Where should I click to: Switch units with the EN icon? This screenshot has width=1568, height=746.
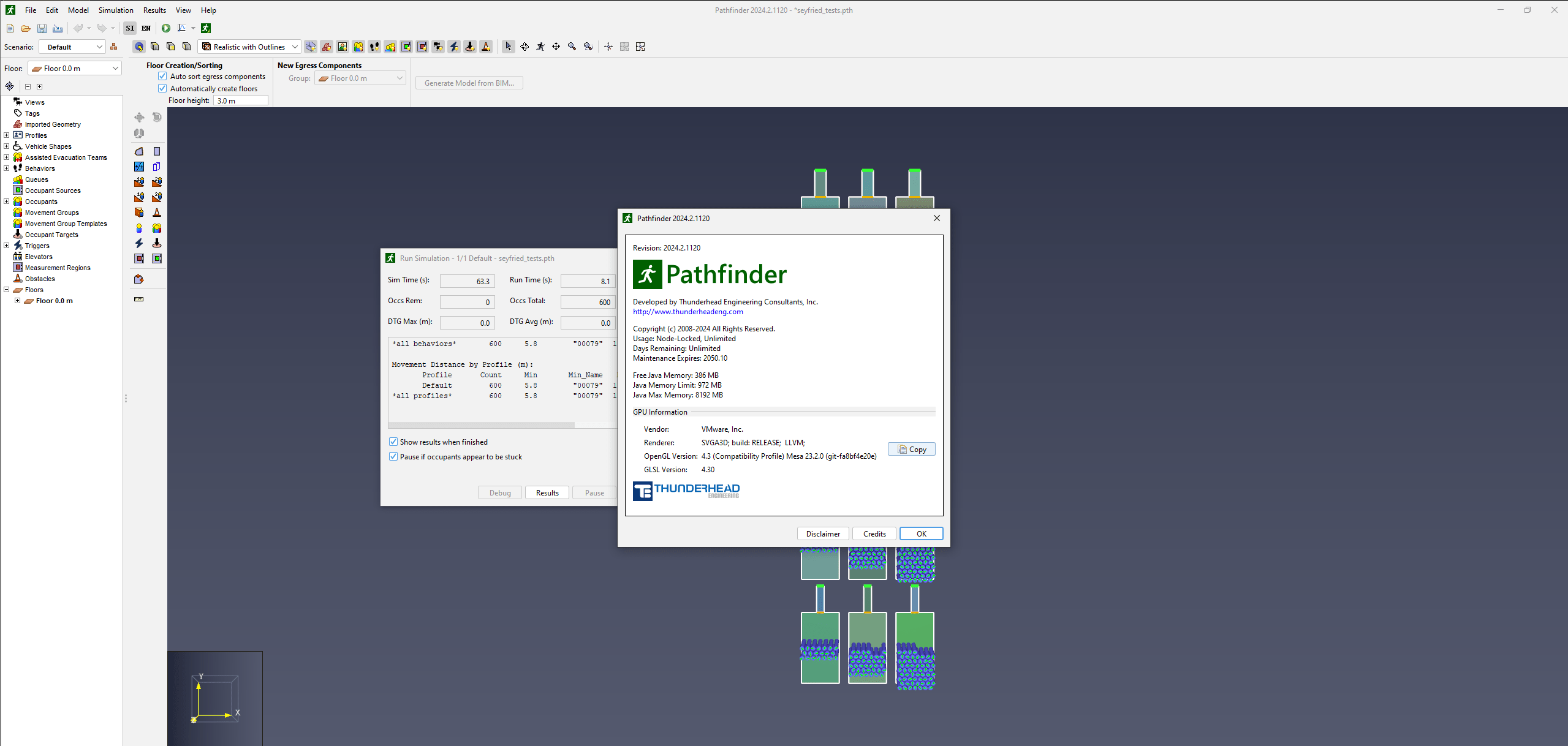(x=146, y=28)
